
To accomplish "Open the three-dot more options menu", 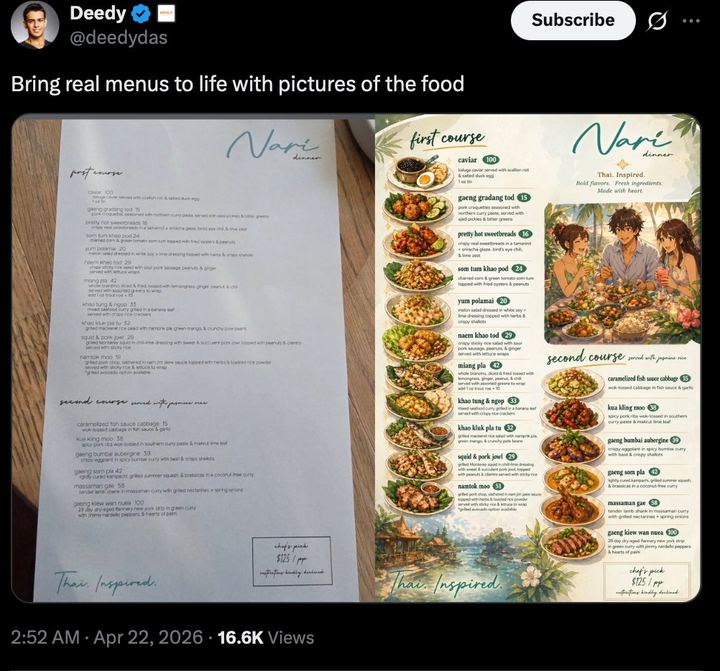I will [691, 20].
